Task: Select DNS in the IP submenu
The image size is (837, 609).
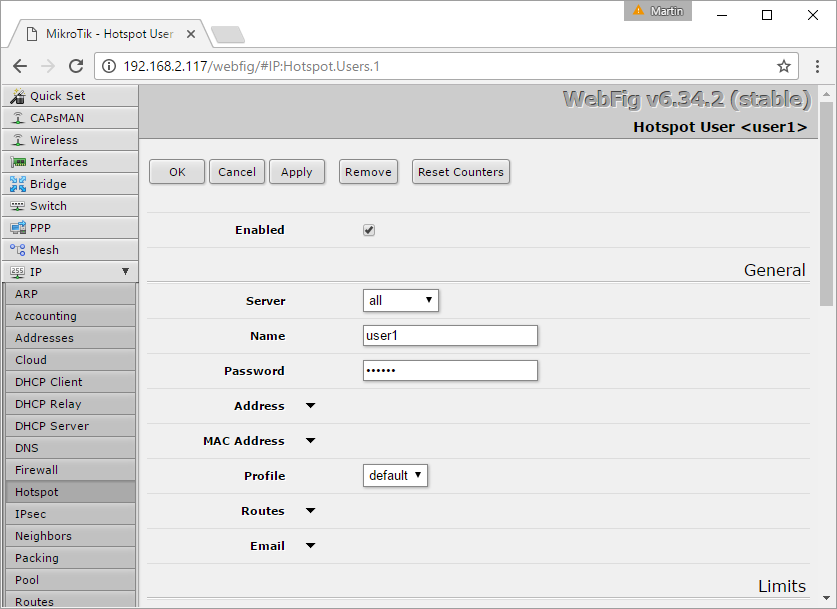Action: [70, 448]
